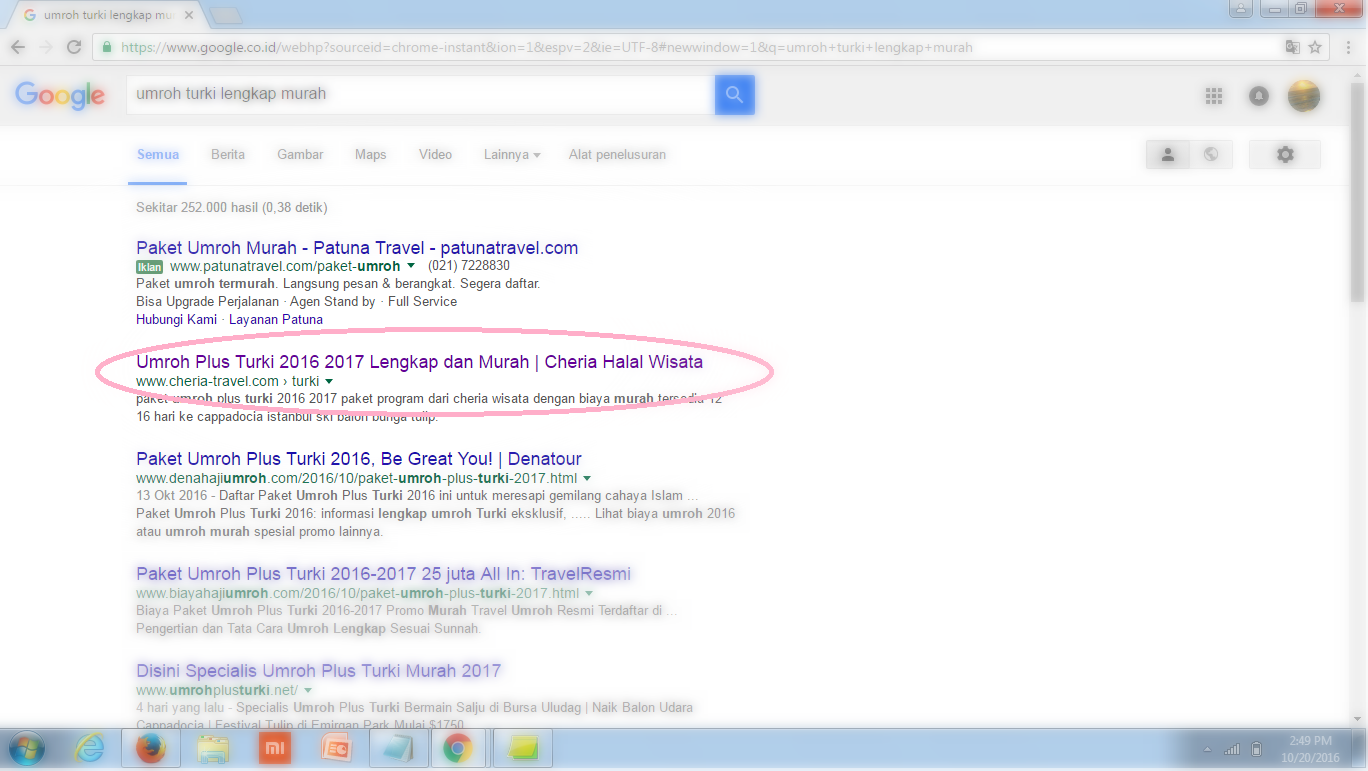Expand cheria-travel.com URL dropdown arrow
The width and height of the screenshot is (1368, 771).
pyautogui.click(x=329, y=381)
